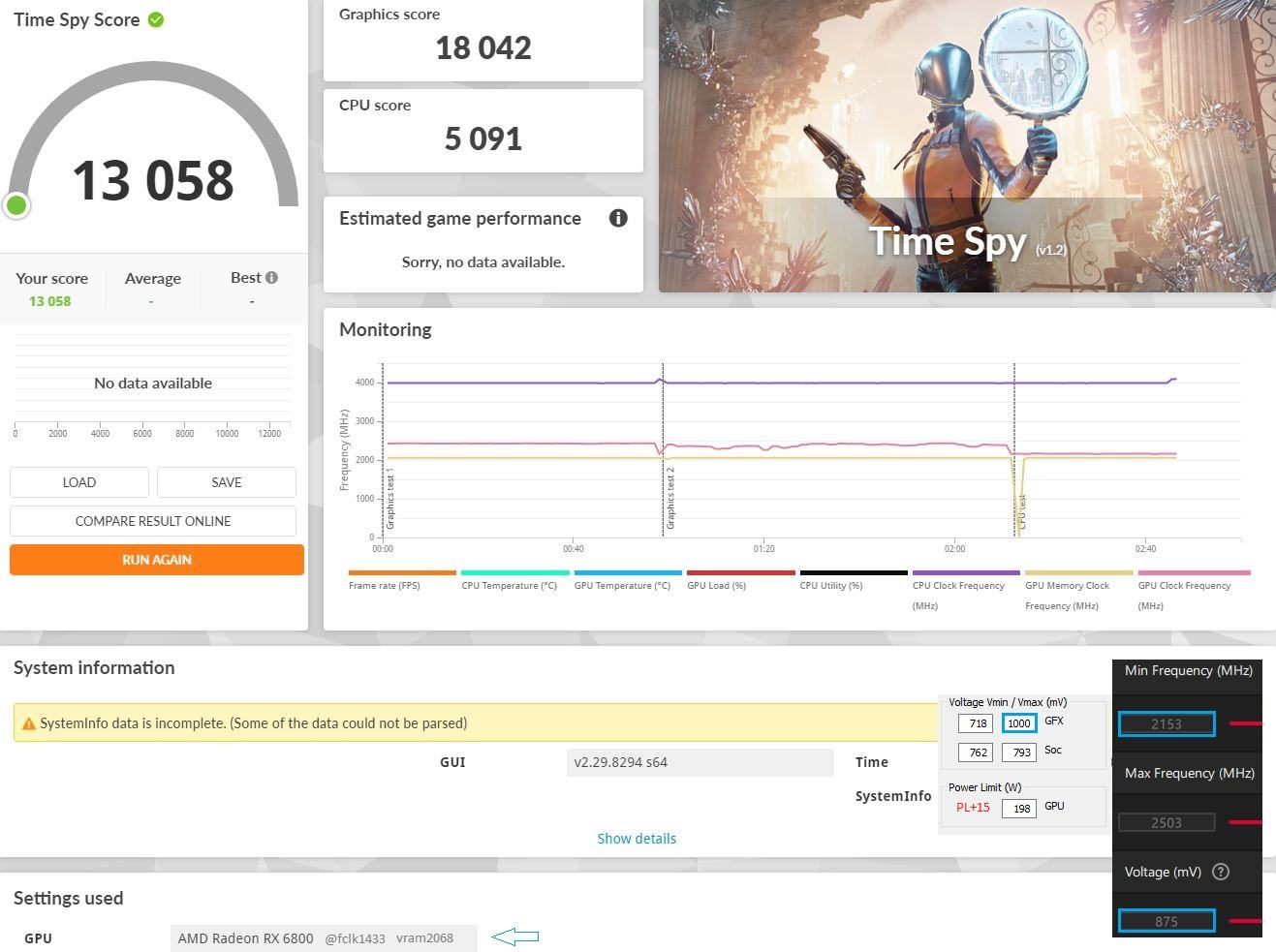Viewport: 1276px width, 952px height.
Task: Click the Graphics test 1 chart marker
Action: click(389, 498)
